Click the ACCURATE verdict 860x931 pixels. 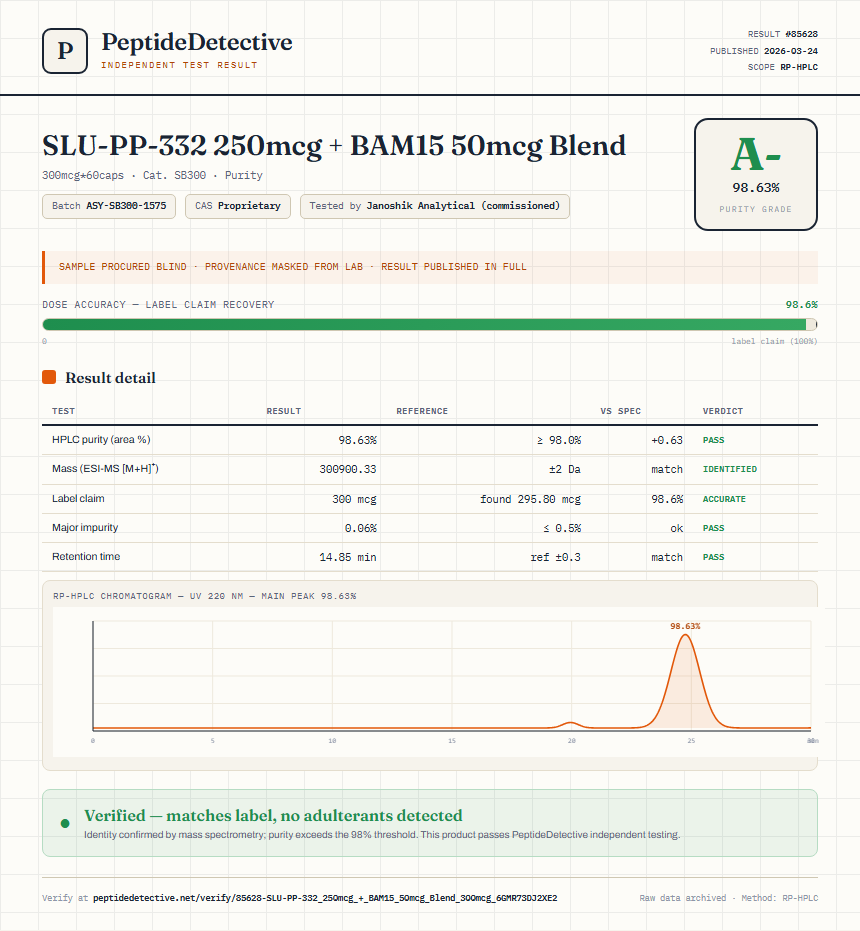[x=724, y=499]
